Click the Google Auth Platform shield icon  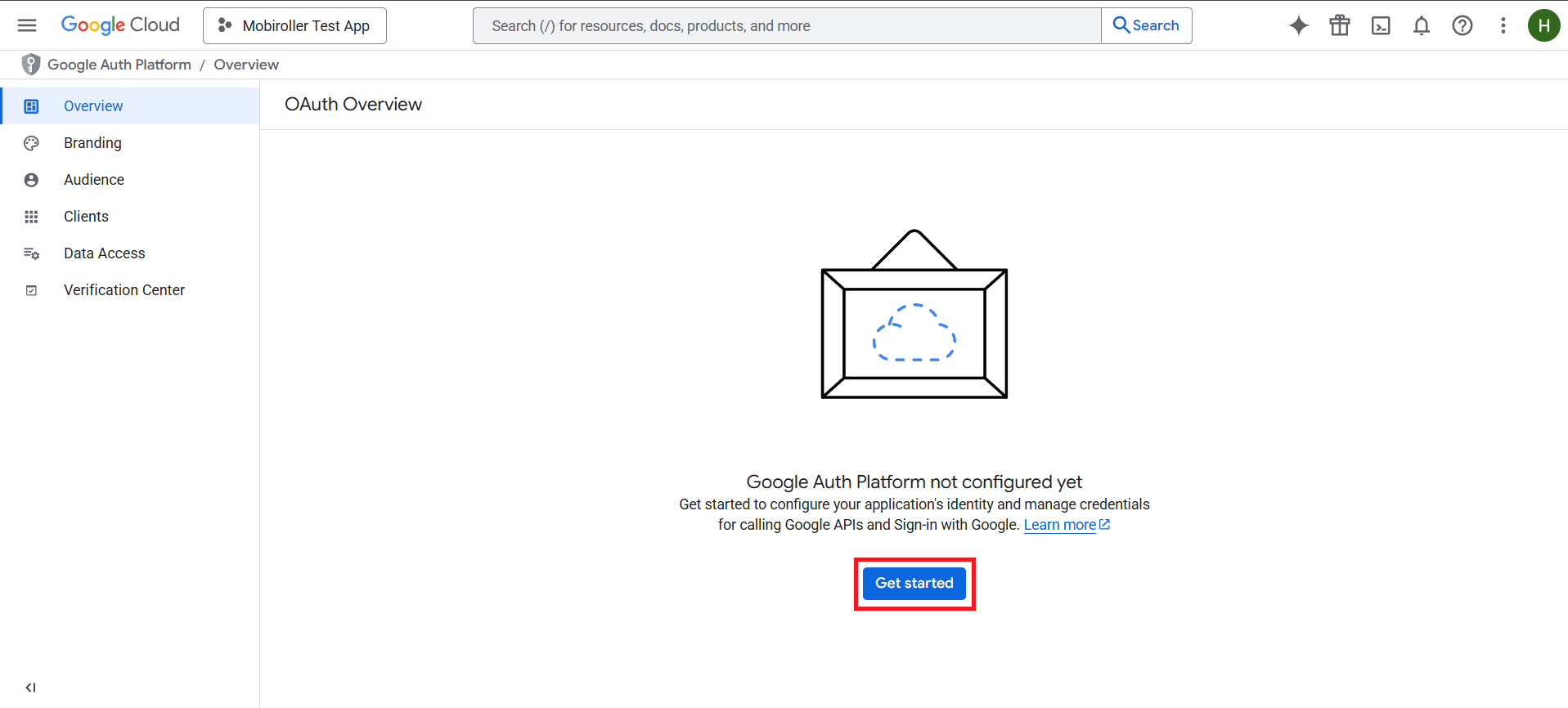(x=31, y=65)
